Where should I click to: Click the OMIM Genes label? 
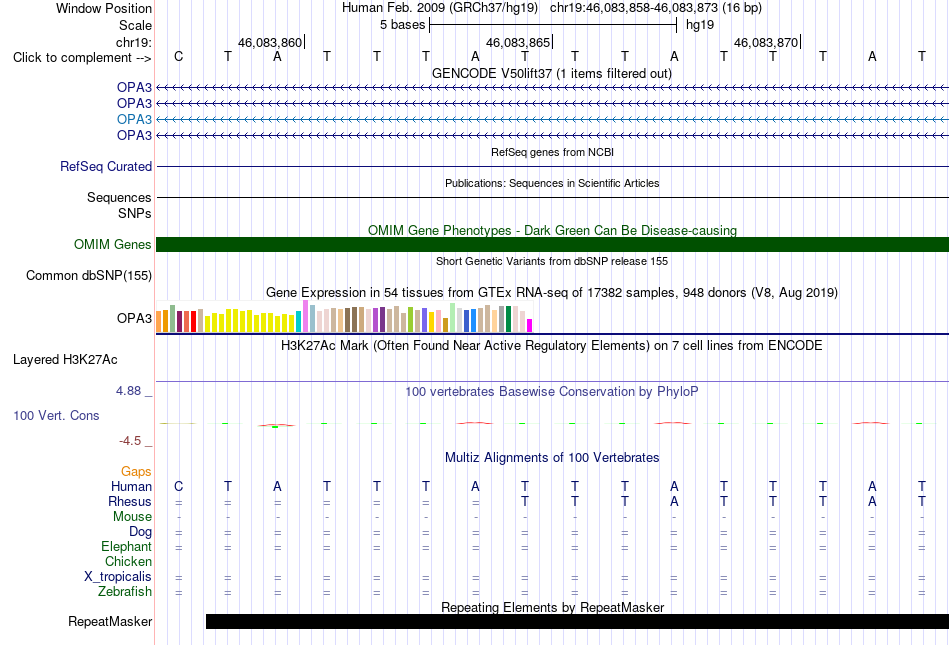click(113, 244)
